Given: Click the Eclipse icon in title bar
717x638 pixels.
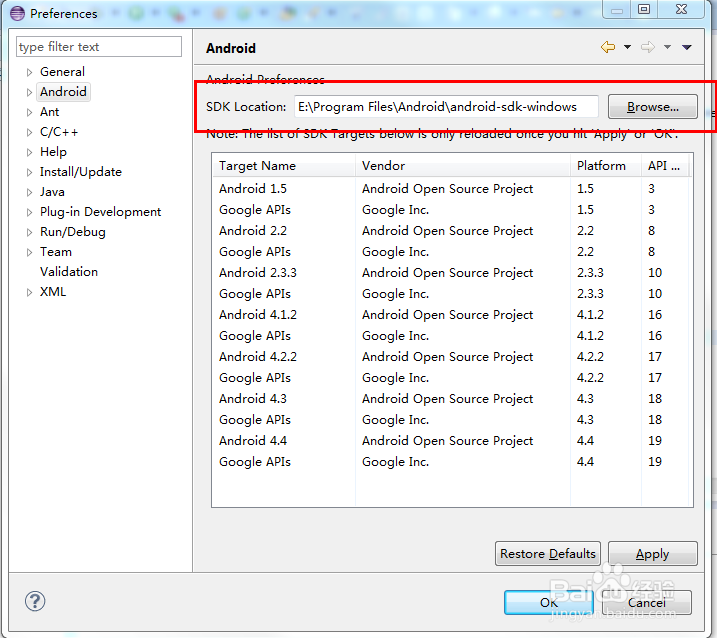Looking at the screenshot, I should pyautogui.click(x=17, y=13).
